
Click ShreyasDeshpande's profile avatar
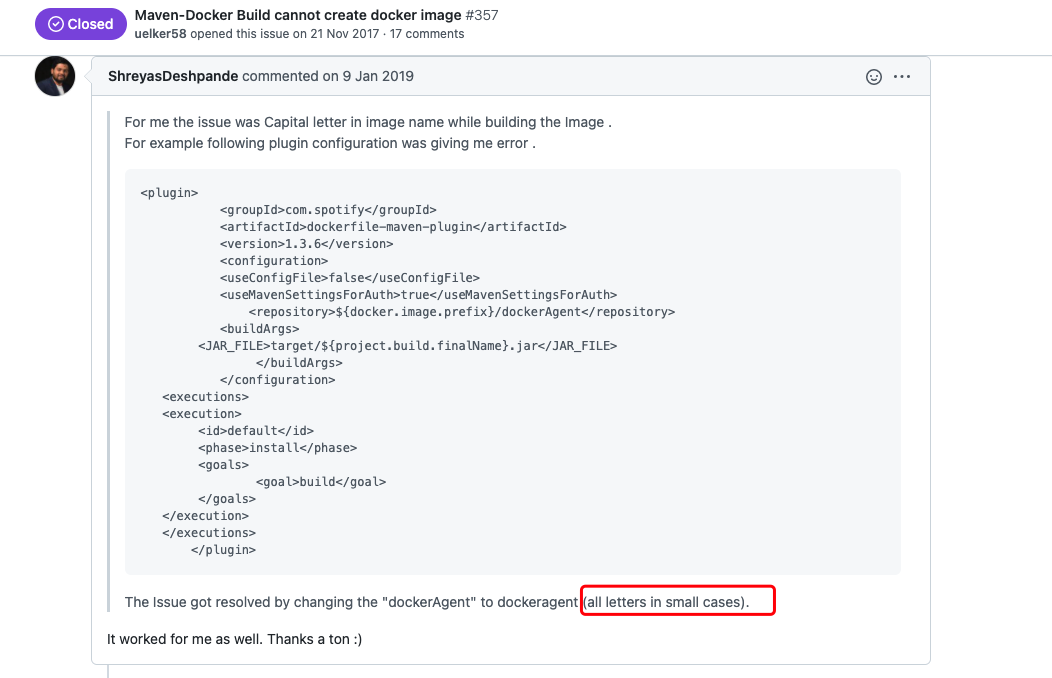click(55, 77)
